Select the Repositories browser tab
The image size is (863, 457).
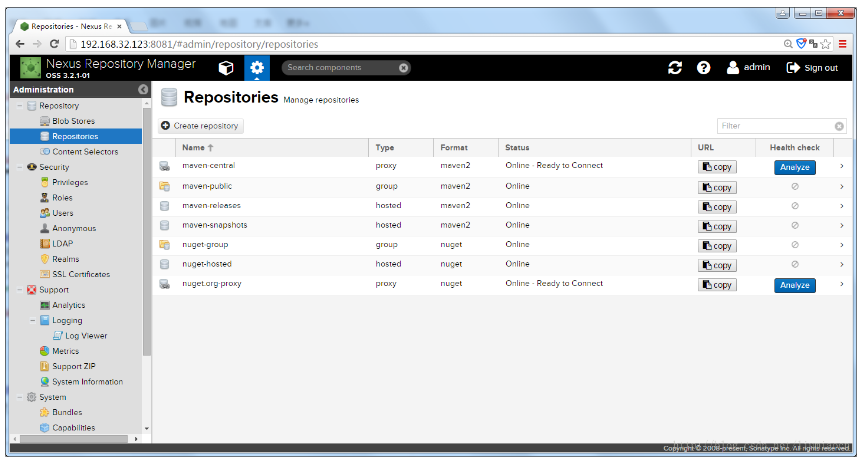(72, 26)
